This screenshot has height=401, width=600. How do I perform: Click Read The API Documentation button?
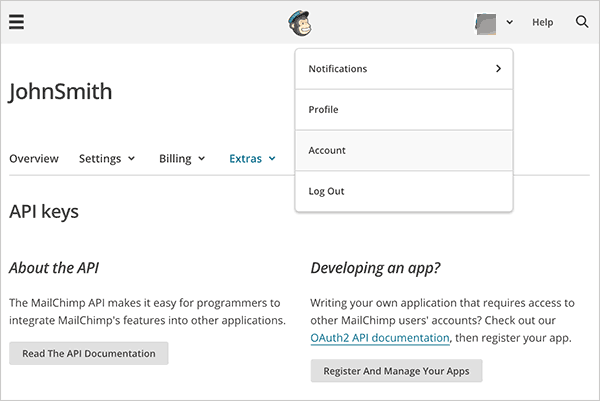89,354
